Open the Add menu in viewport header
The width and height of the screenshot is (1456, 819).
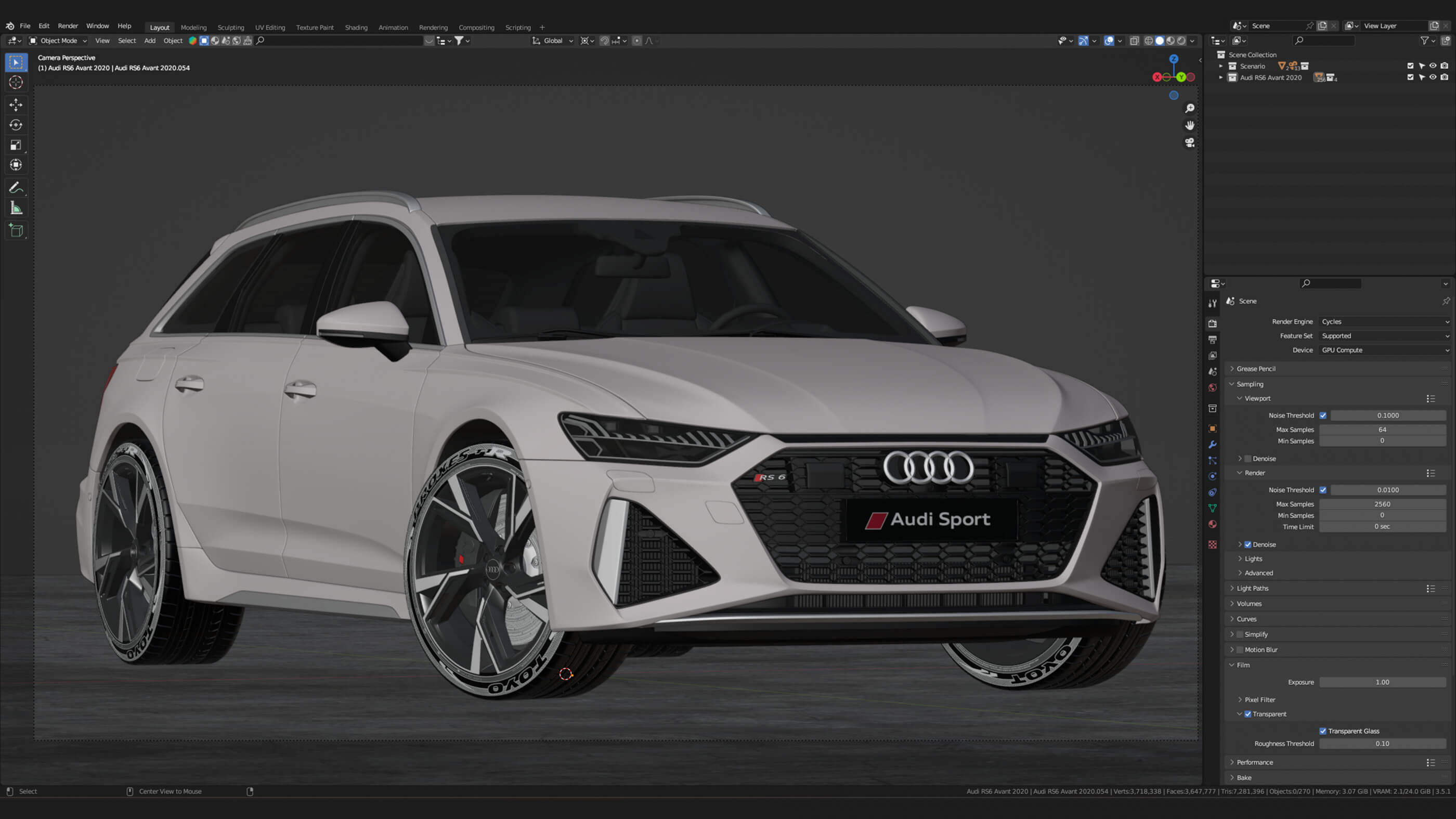[150, 41]
